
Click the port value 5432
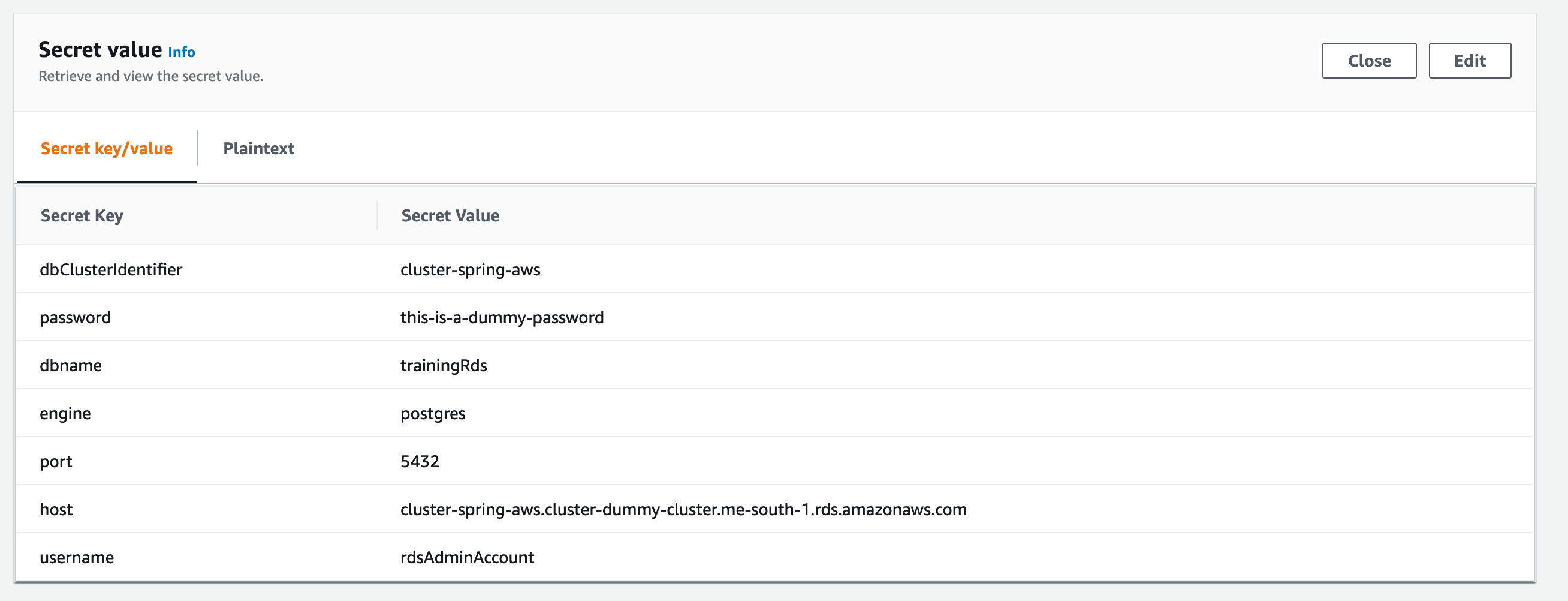[x=420, y=462]
